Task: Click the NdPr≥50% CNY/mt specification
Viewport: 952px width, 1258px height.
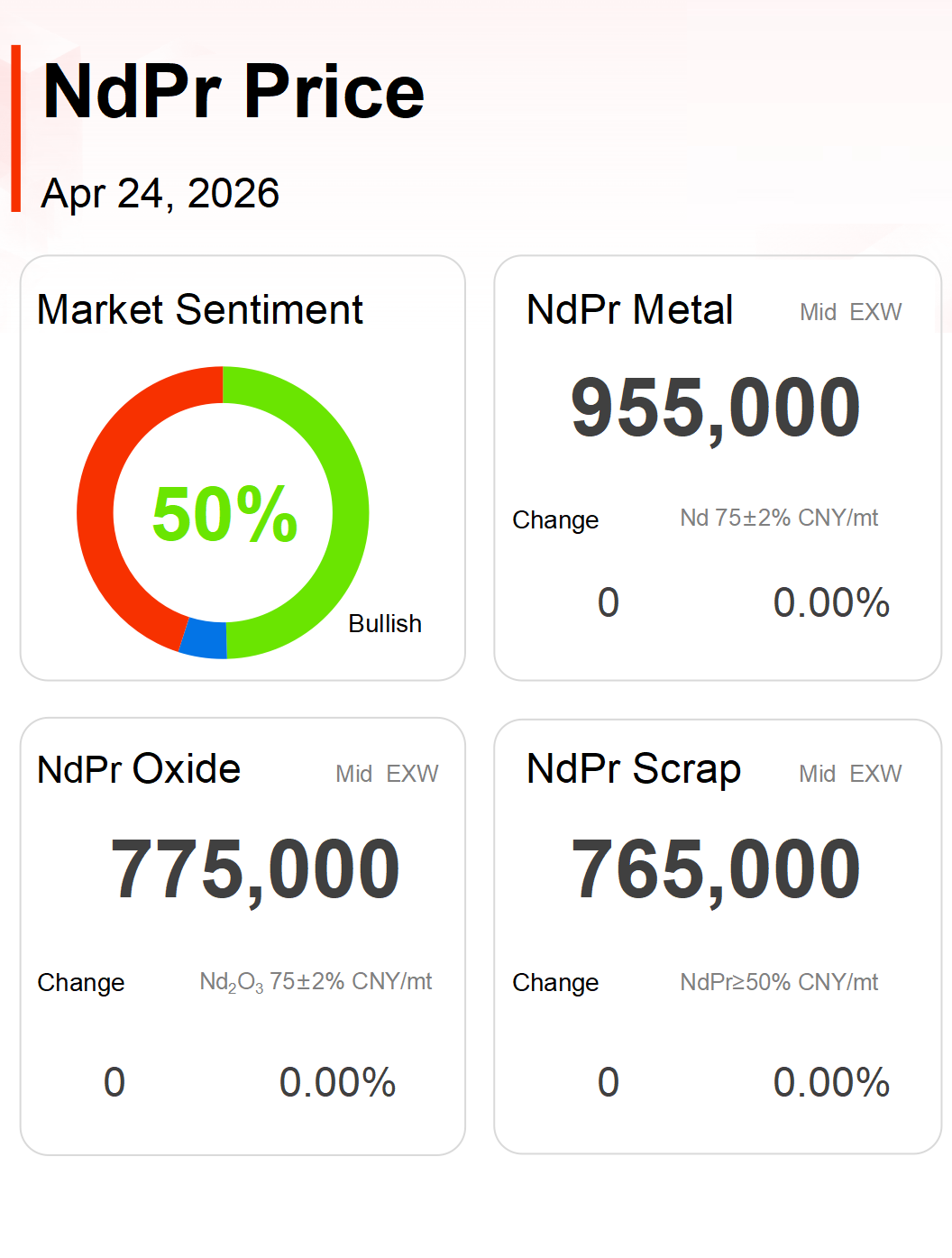Action: (779, 982)
